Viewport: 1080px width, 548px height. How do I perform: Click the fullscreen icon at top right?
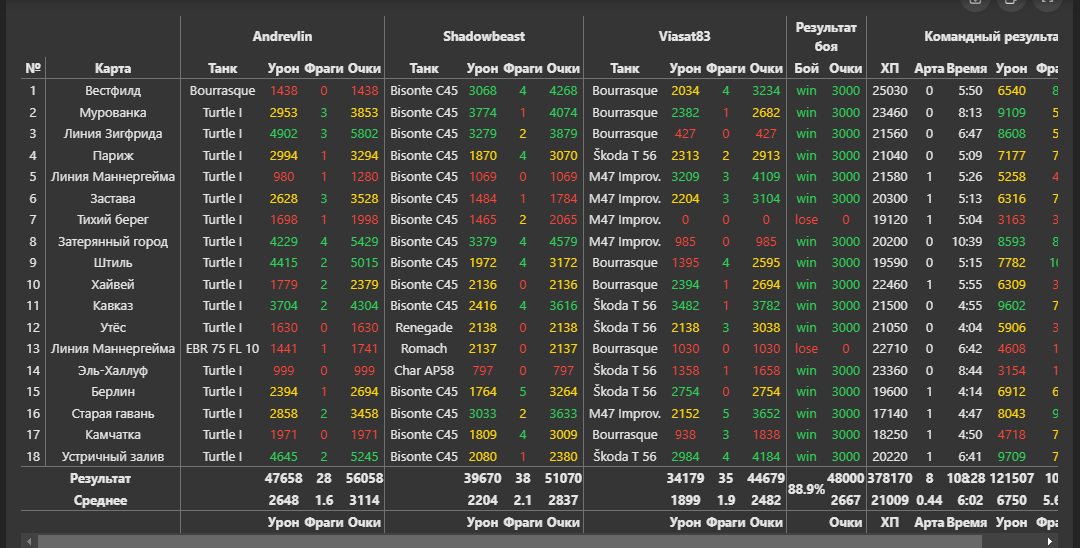tap(1046, 3)
